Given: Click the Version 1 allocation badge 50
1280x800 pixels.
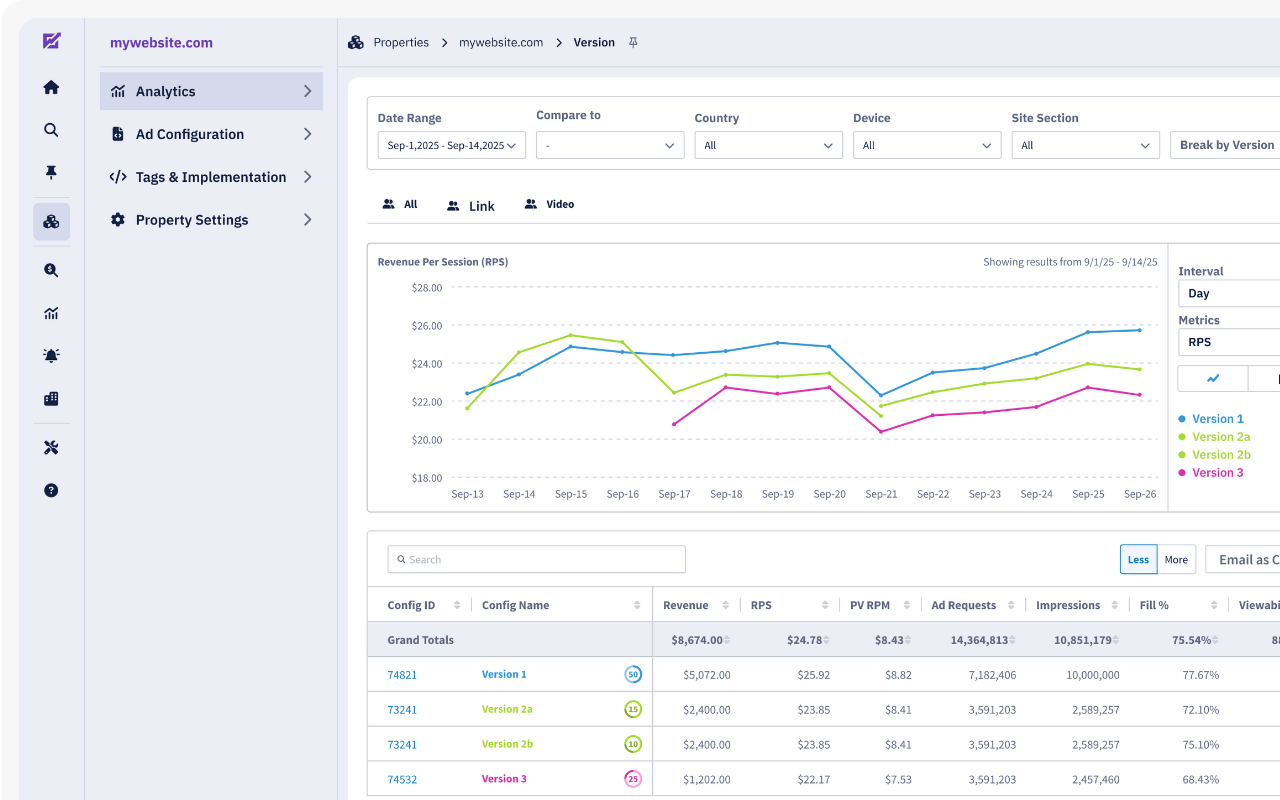Looking at the screenshot, I should coord(632,675).
